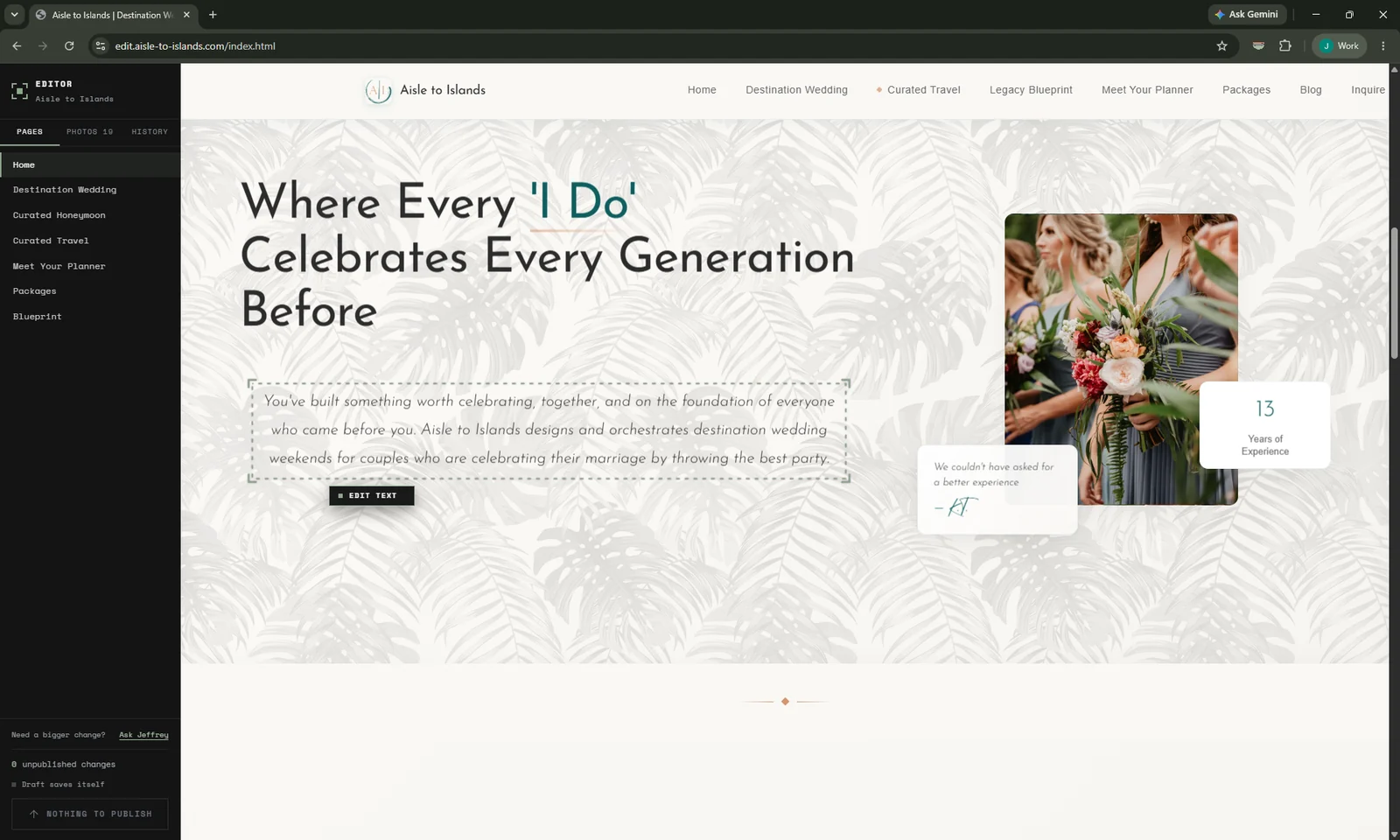Viewport: 1400px width, 840px height.
Task: Click the page vertical scrollbar thumb
Action: (1394, 292)
